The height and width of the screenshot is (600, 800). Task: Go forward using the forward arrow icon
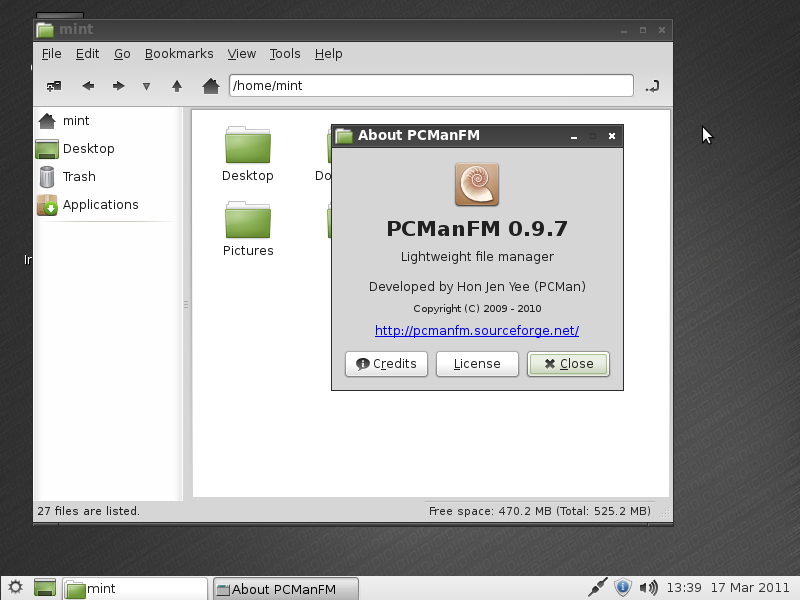pos(118,86)
